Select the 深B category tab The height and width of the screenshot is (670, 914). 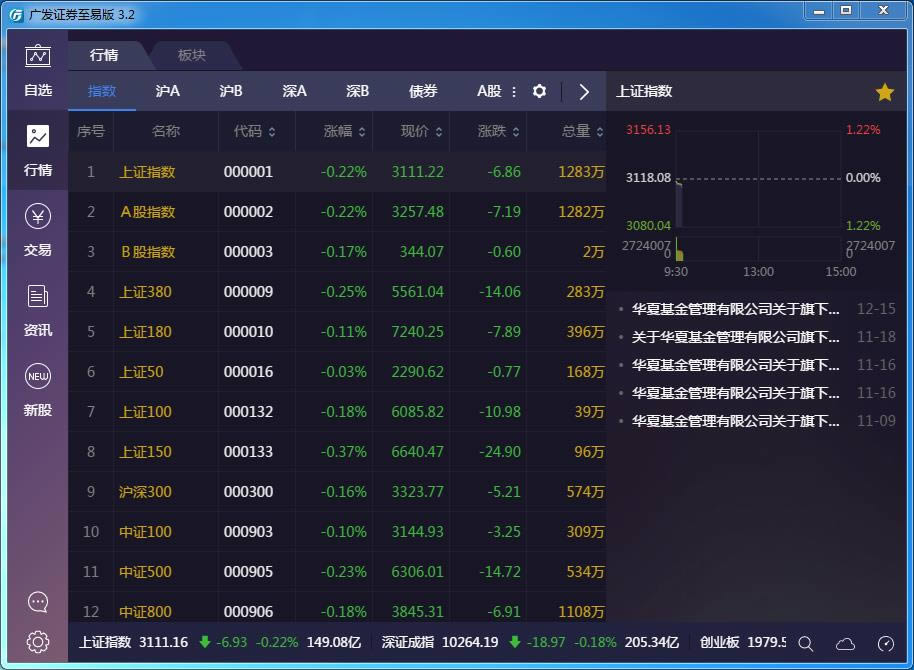point(357,92)
